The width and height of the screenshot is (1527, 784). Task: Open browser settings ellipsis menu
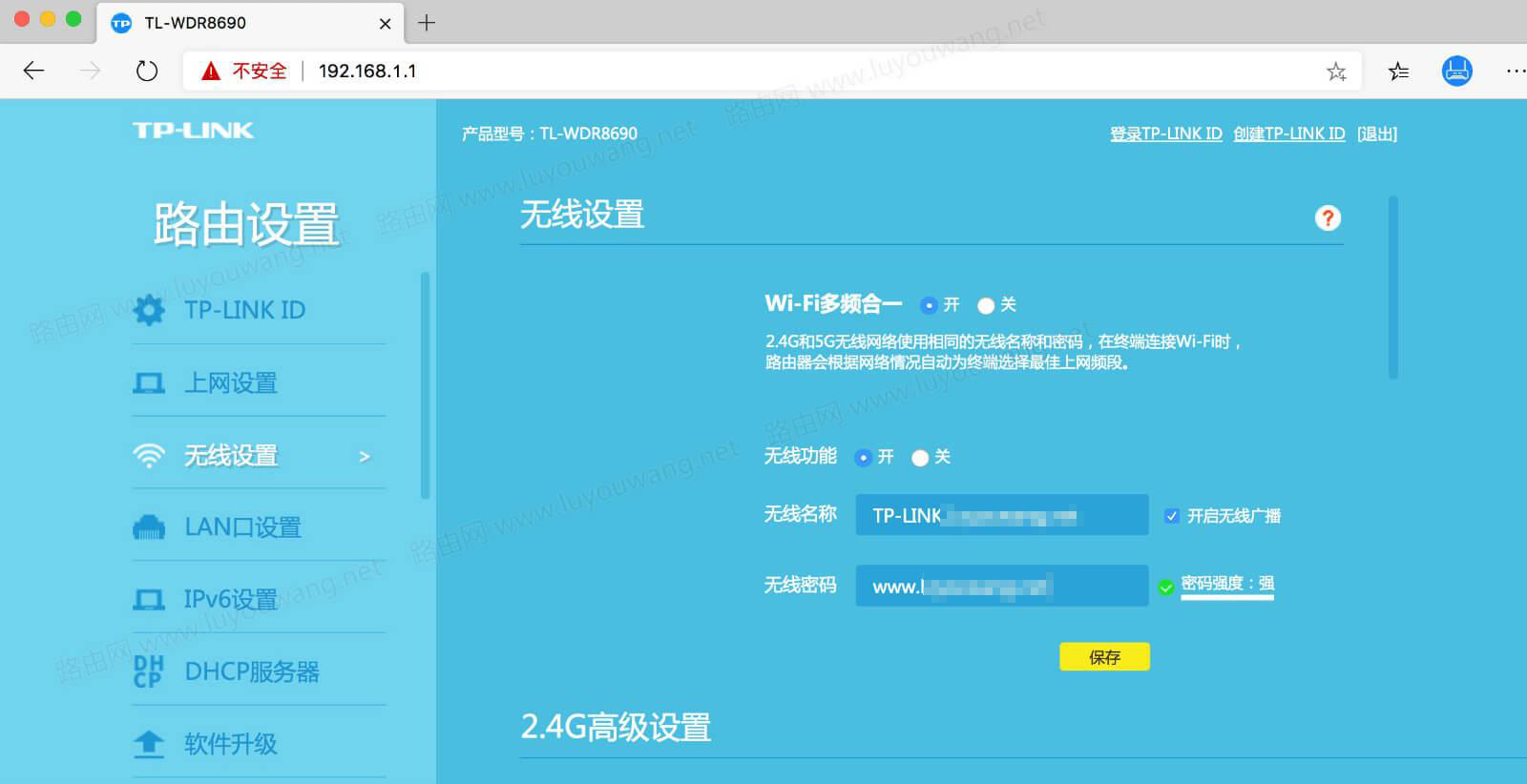(x=1516, y=71)
